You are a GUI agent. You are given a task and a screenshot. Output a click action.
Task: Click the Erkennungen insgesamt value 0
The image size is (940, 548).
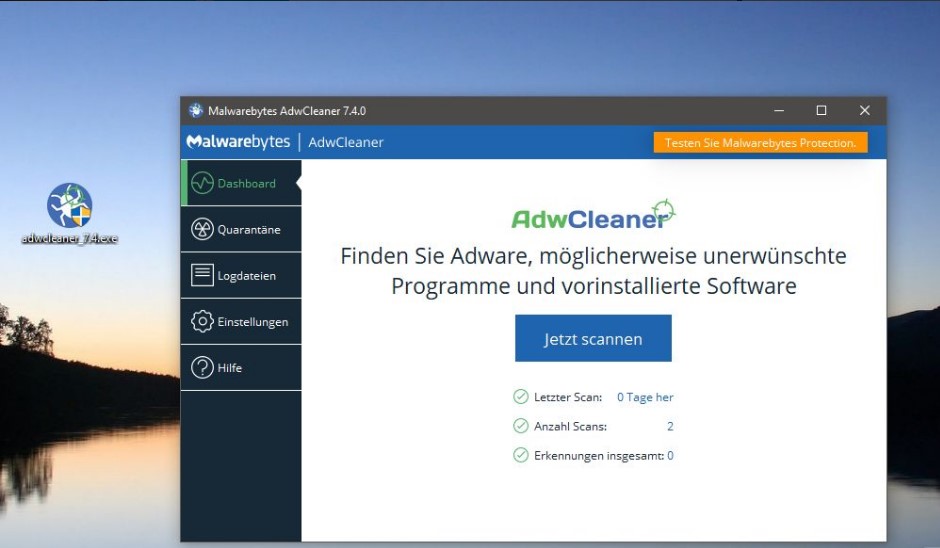pos(670,456)
